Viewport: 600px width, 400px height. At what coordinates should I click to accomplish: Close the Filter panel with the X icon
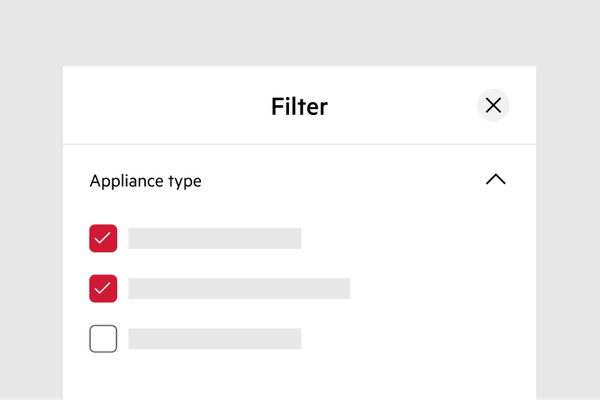pyautogui.click(x=493, y=105)
